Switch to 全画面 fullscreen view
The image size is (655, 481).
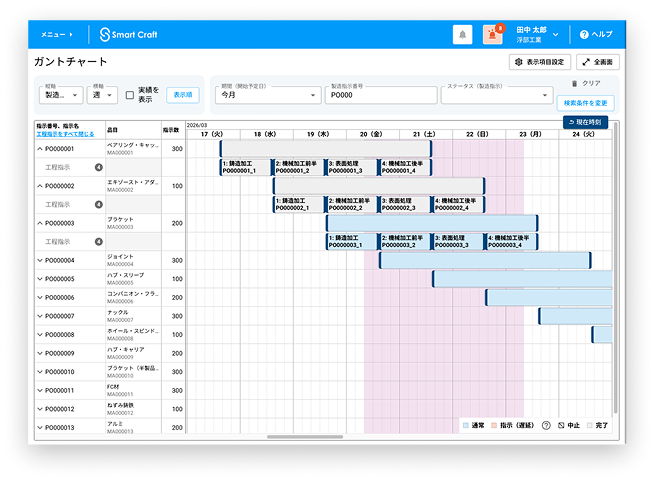pyautogui.click(x=599, y=62)
